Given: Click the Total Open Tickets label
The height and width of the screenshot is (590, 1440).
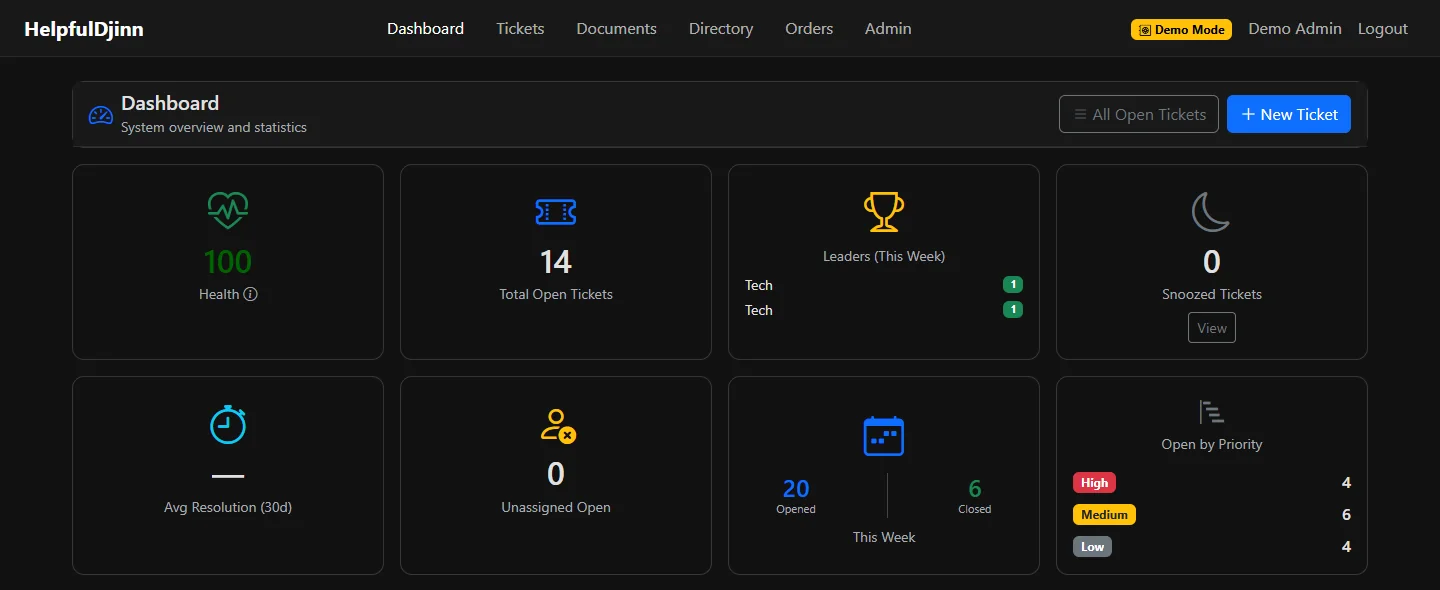Looking at the screenshot, I should coord(556,294).
